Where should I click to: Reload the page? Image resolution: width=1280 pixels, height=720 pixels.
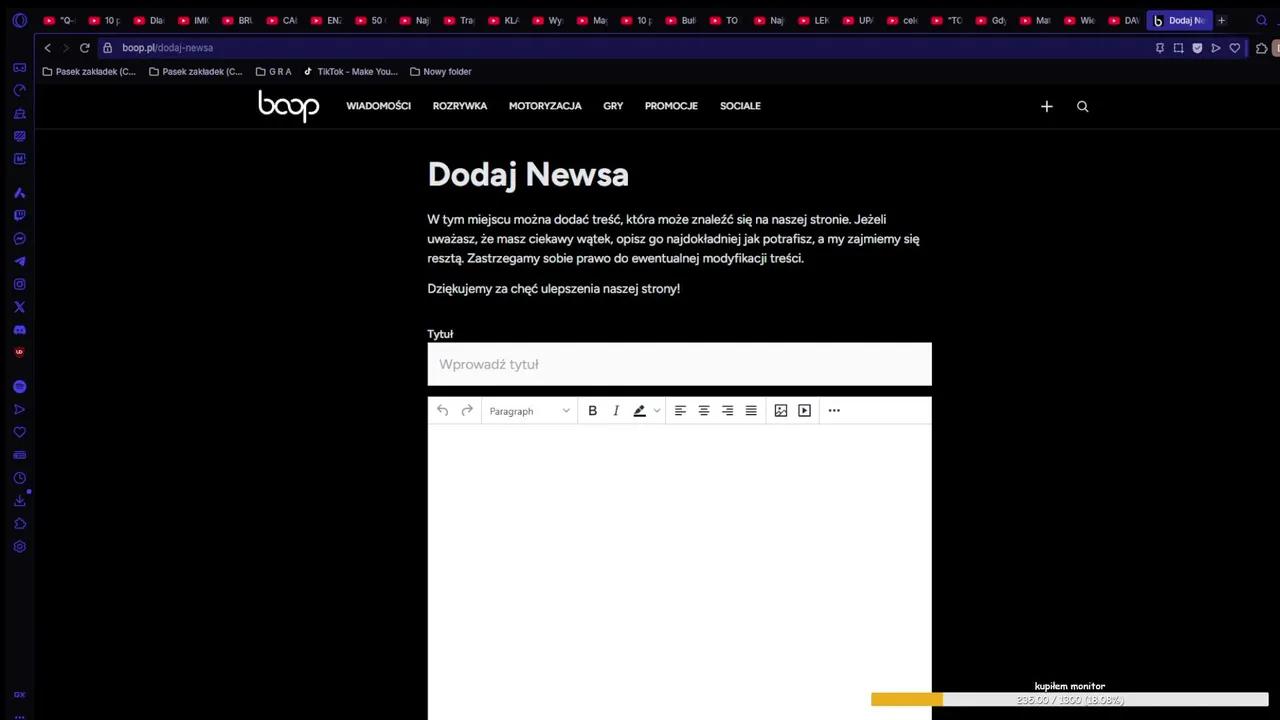coord(84,48)
